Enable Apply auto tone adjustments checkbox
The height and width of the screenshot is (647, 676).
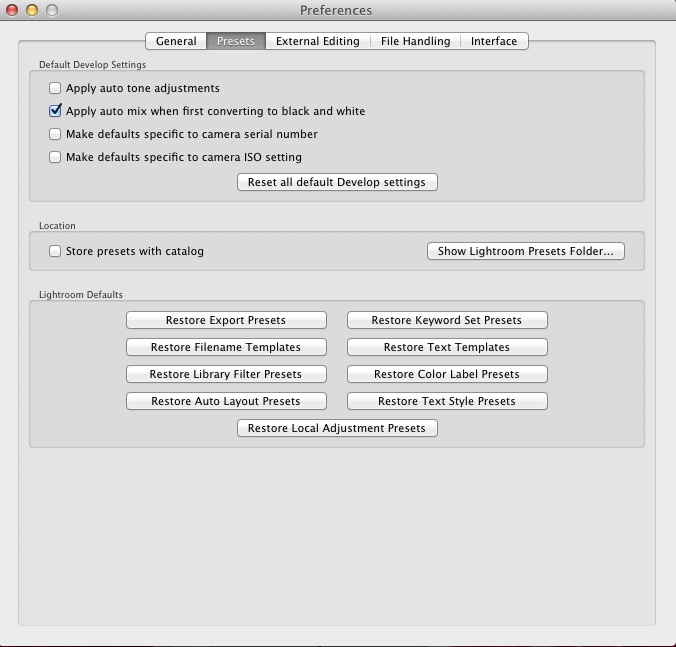click(x=56, y=88)
